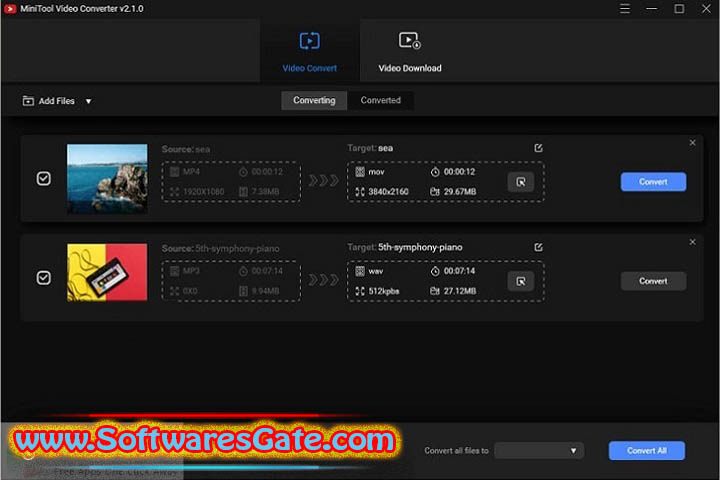Click the source MP4 format text
This screenshot has height=480, width=720.
(191, 172)
